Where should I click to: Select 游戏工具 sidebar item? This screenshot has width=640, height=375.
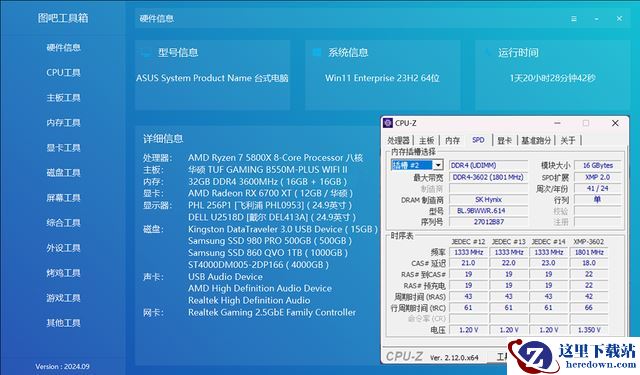tap(63, 298)
